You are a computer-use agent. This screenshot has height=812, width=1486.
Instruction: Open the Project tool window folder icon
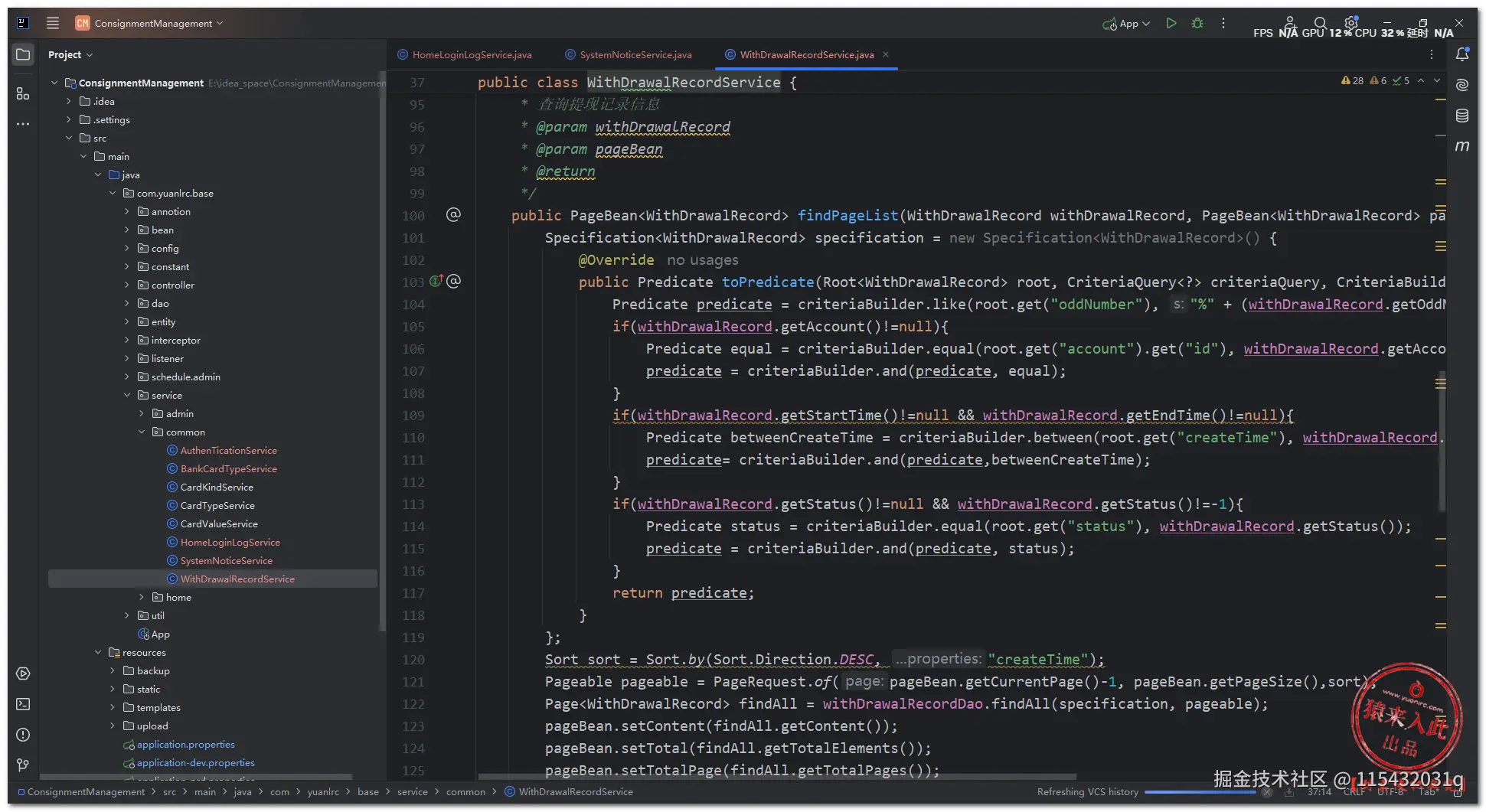(23, 54)
